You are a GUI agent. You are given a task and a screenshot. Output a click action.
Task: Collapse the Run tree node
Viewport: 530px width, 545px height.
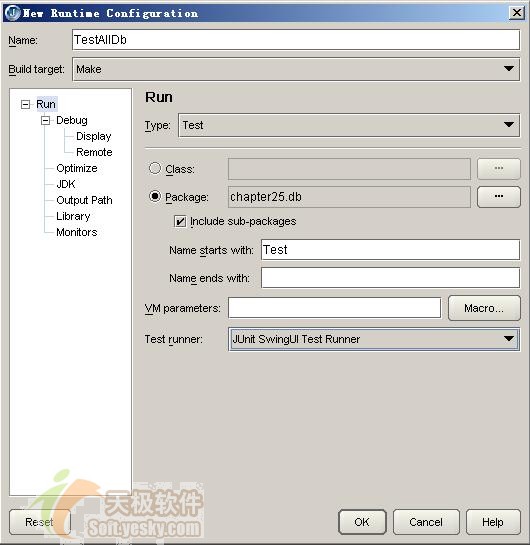coord(25,104)
